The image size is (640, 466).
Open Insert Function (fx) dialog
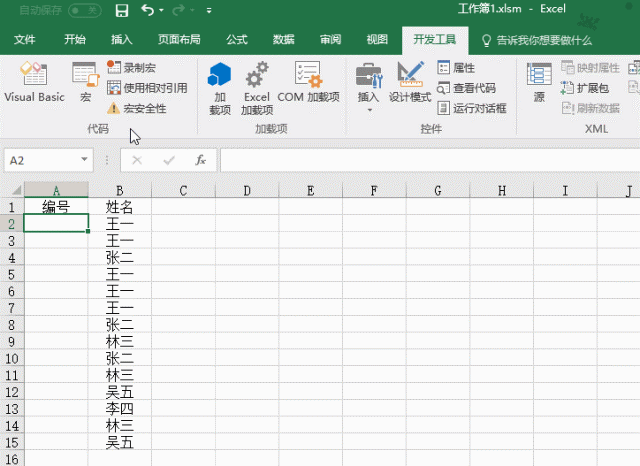click(200, 160)
